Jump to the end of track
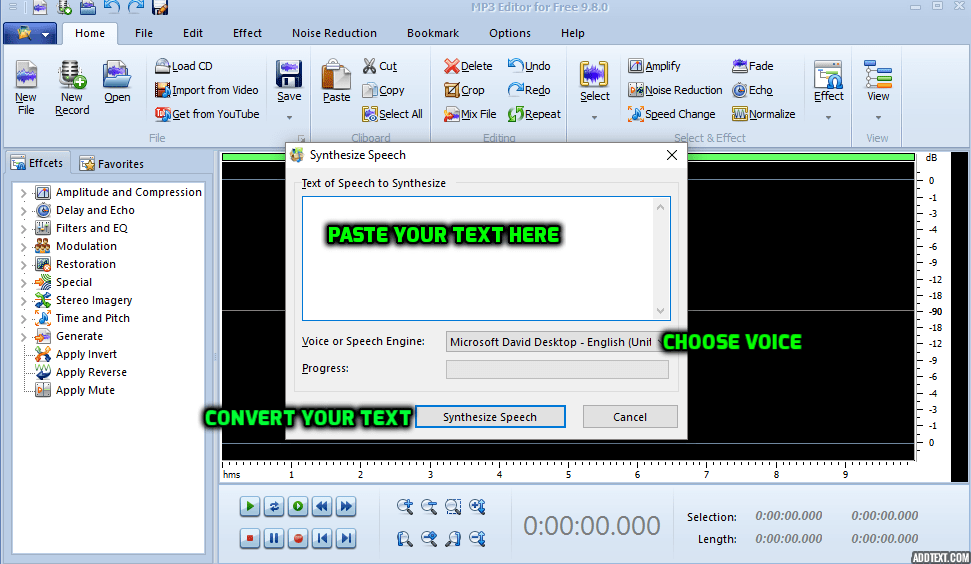Viewport: 971px width, 564px height. click(346, 538)
